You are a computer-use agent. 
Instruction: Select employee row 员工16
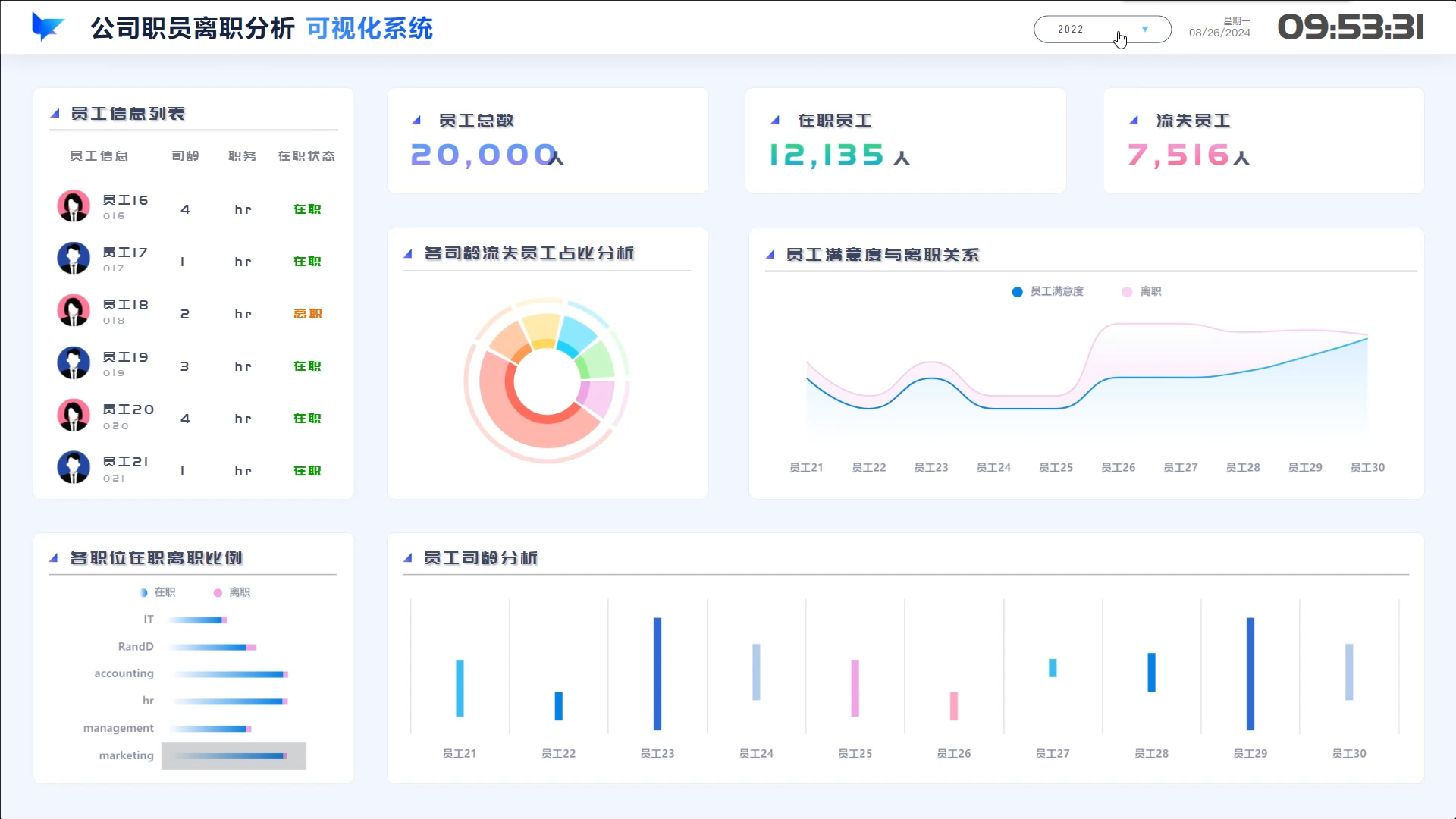click(x=193, y=206)
